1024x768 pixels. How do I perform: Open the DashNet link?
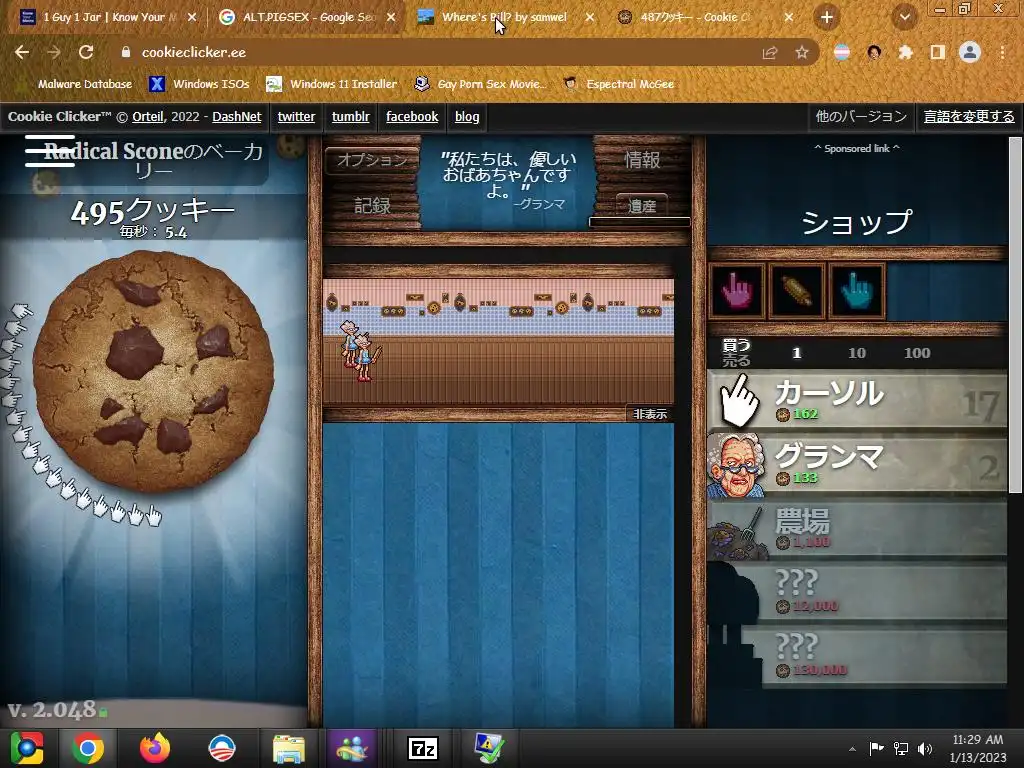236,116
